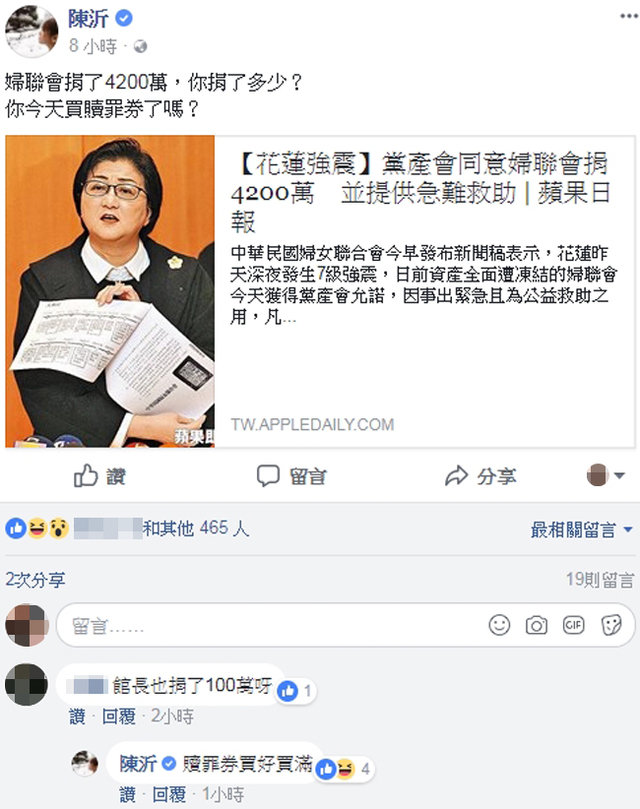Open the Apple Daily article thumbnail image
The image size is (640, 809).
110,292
